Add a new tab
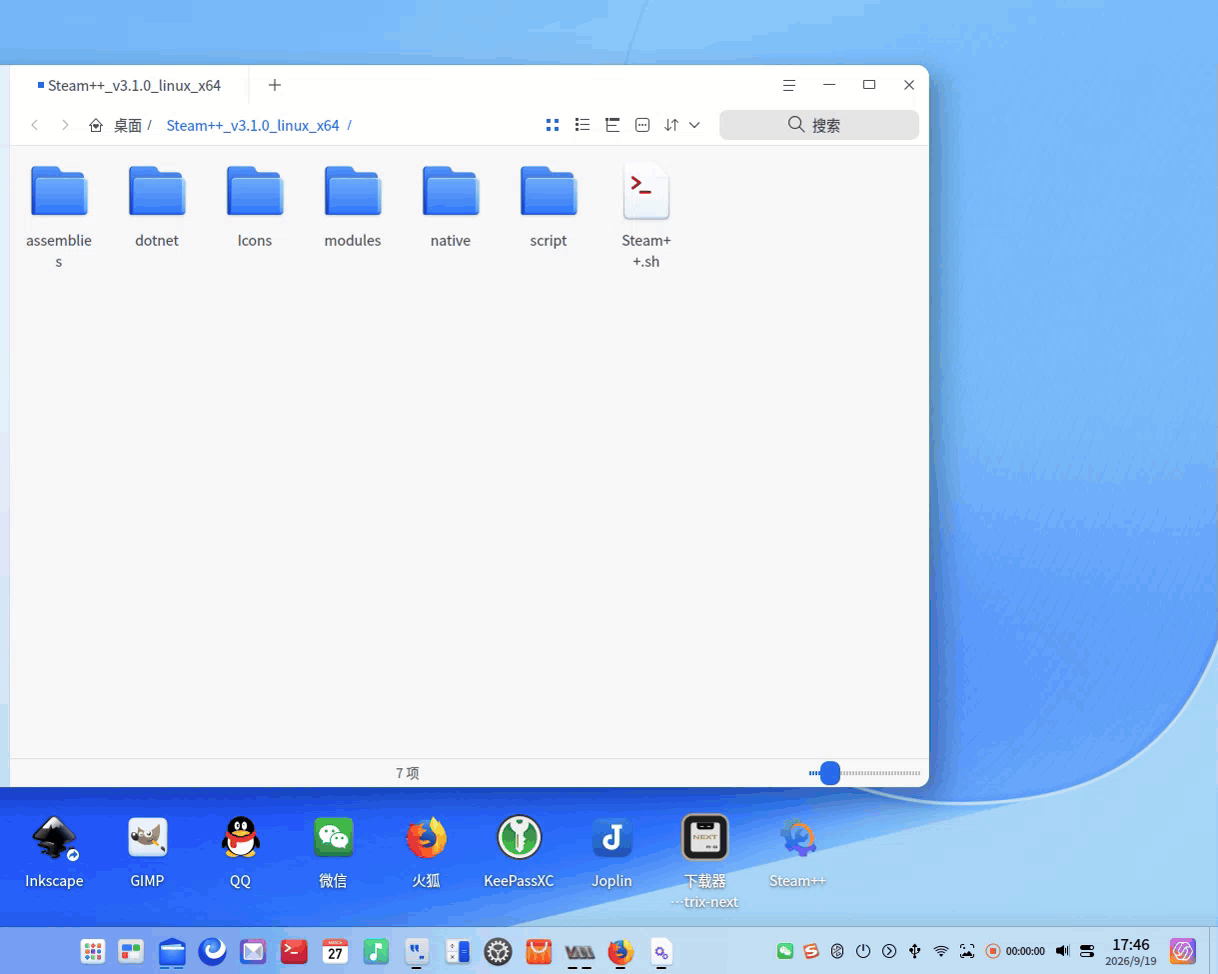This screenshot has height=974, width=1218. click(275, 85)
